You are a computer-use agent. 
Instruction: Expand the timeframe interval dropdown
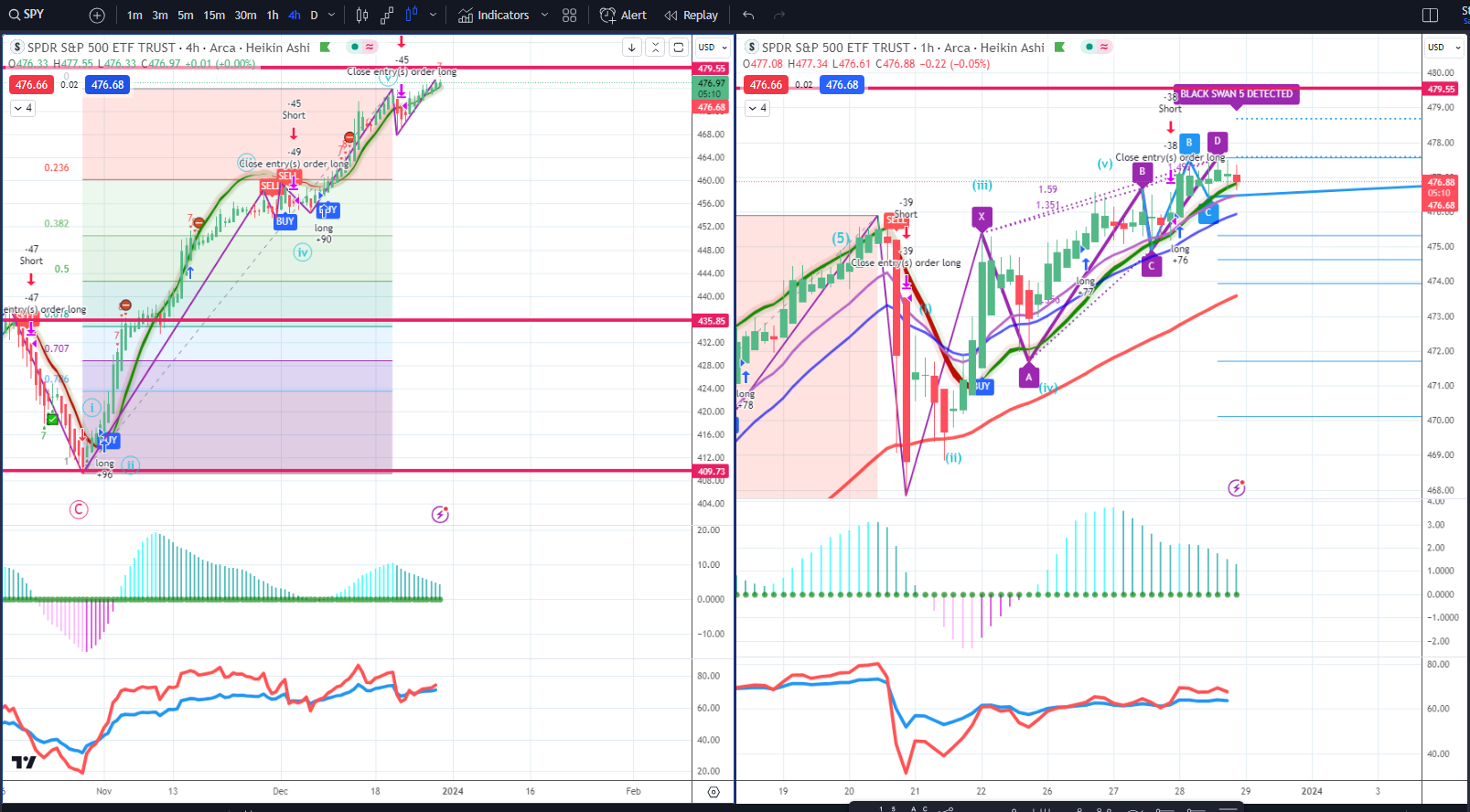click(331, 16)
